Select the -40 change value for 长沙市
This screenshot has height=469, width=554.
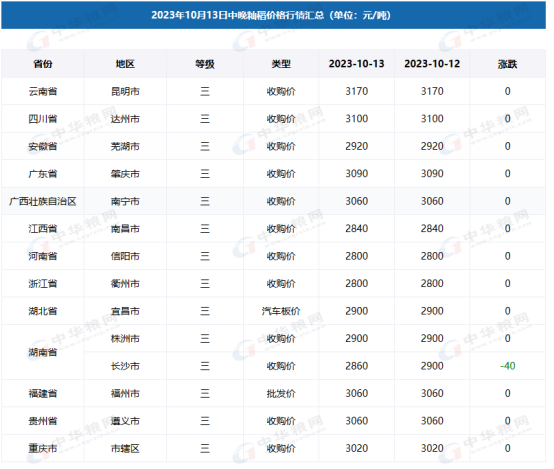tap(508, 366)
